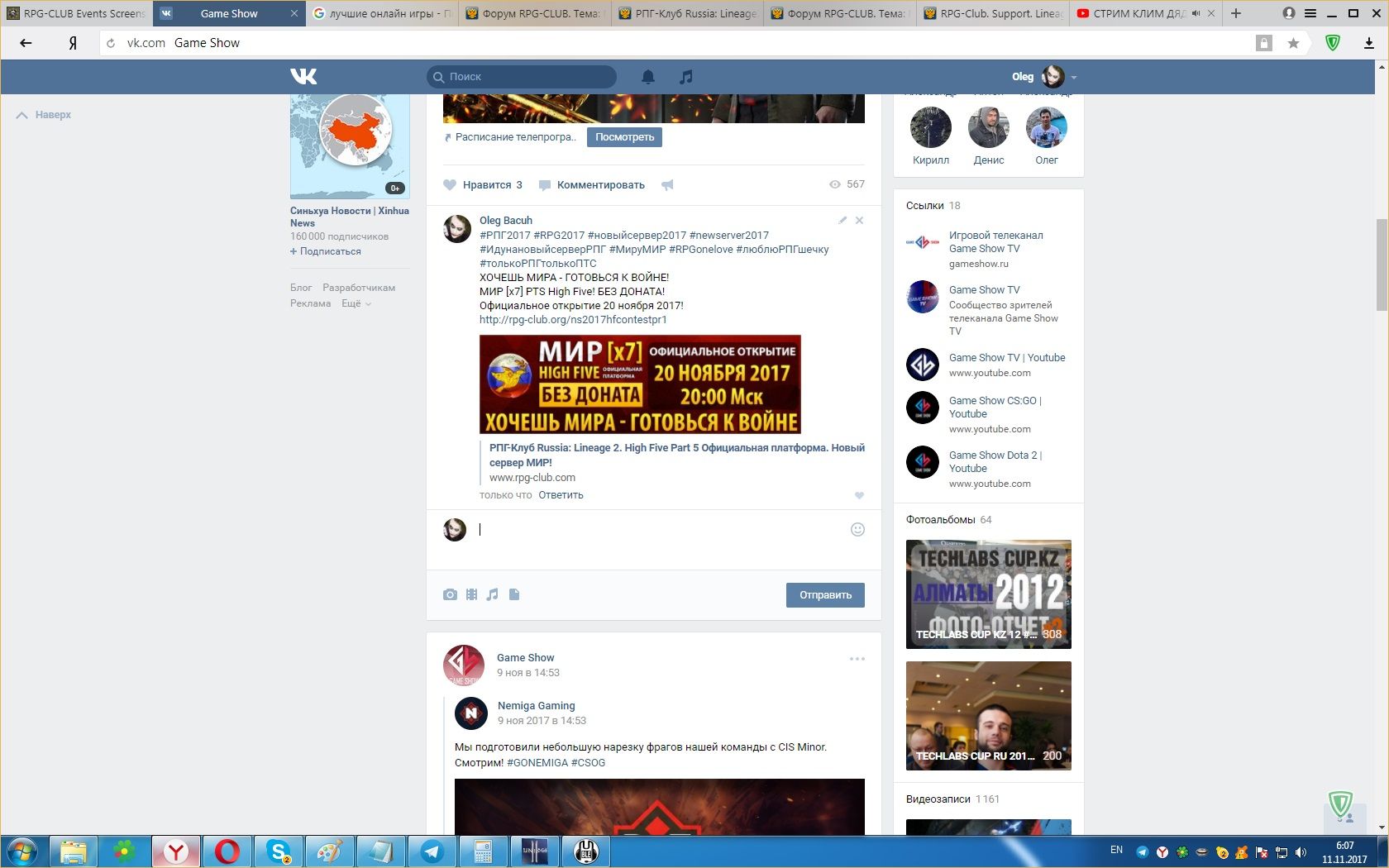Screen dimensions: 1389x868
Task: Attach audio with the music note icon
Action: tap(493, 594)
